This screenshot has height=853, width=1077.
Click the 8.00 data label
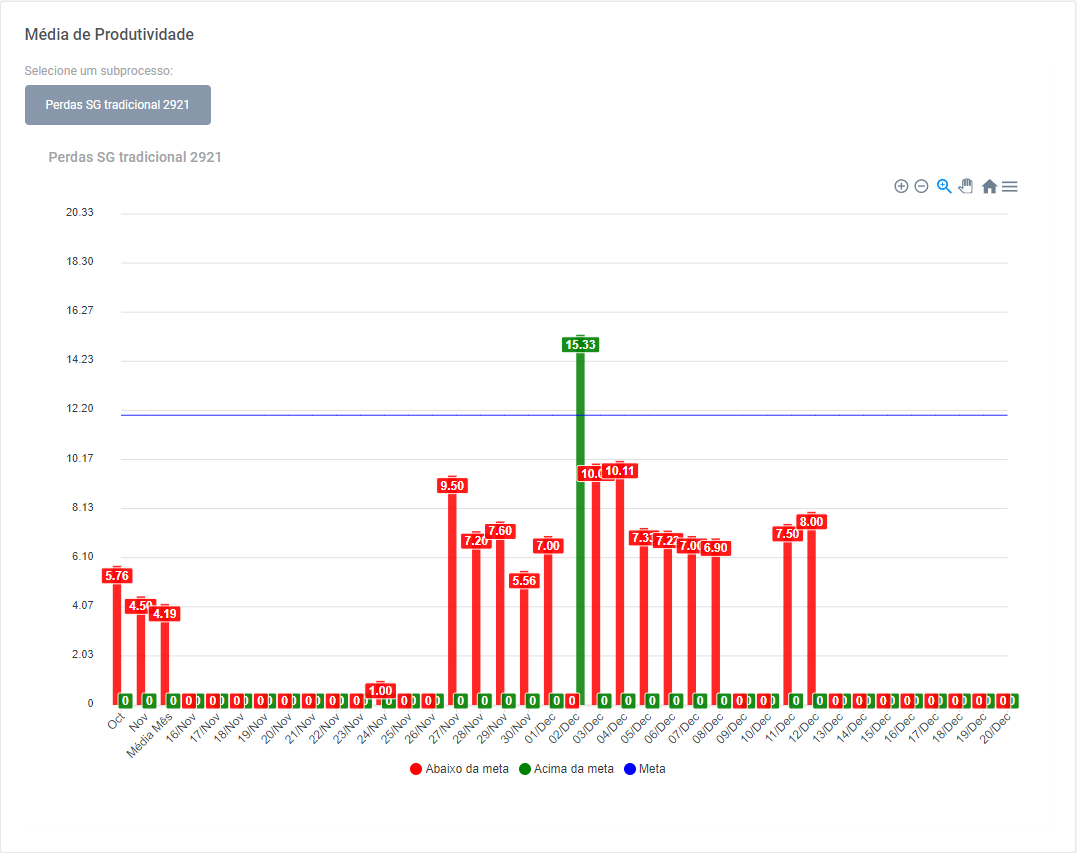coord(811,522)
